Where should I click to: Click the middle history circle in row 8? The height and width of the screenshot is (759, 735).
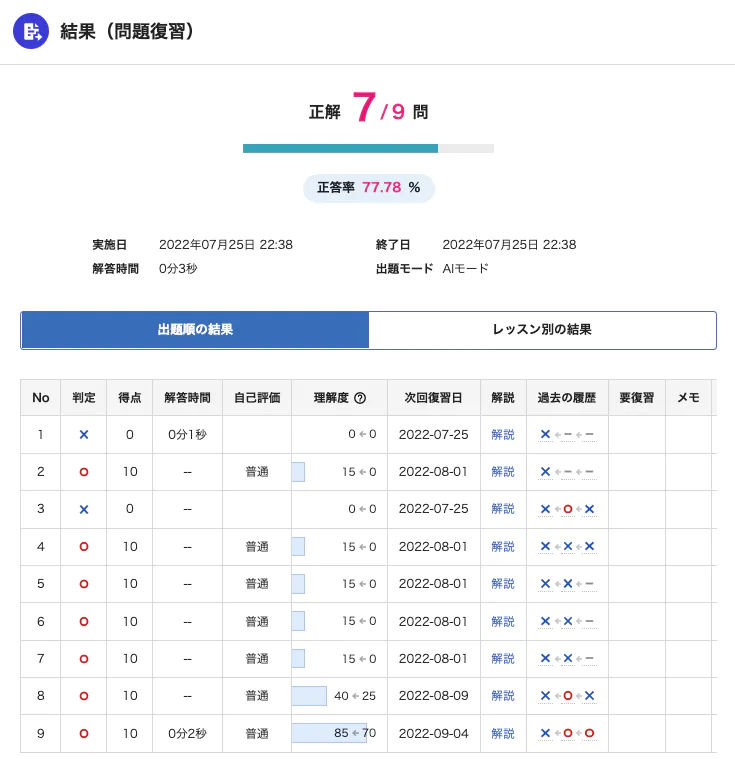pyautogui.click(x=568, y=696)
